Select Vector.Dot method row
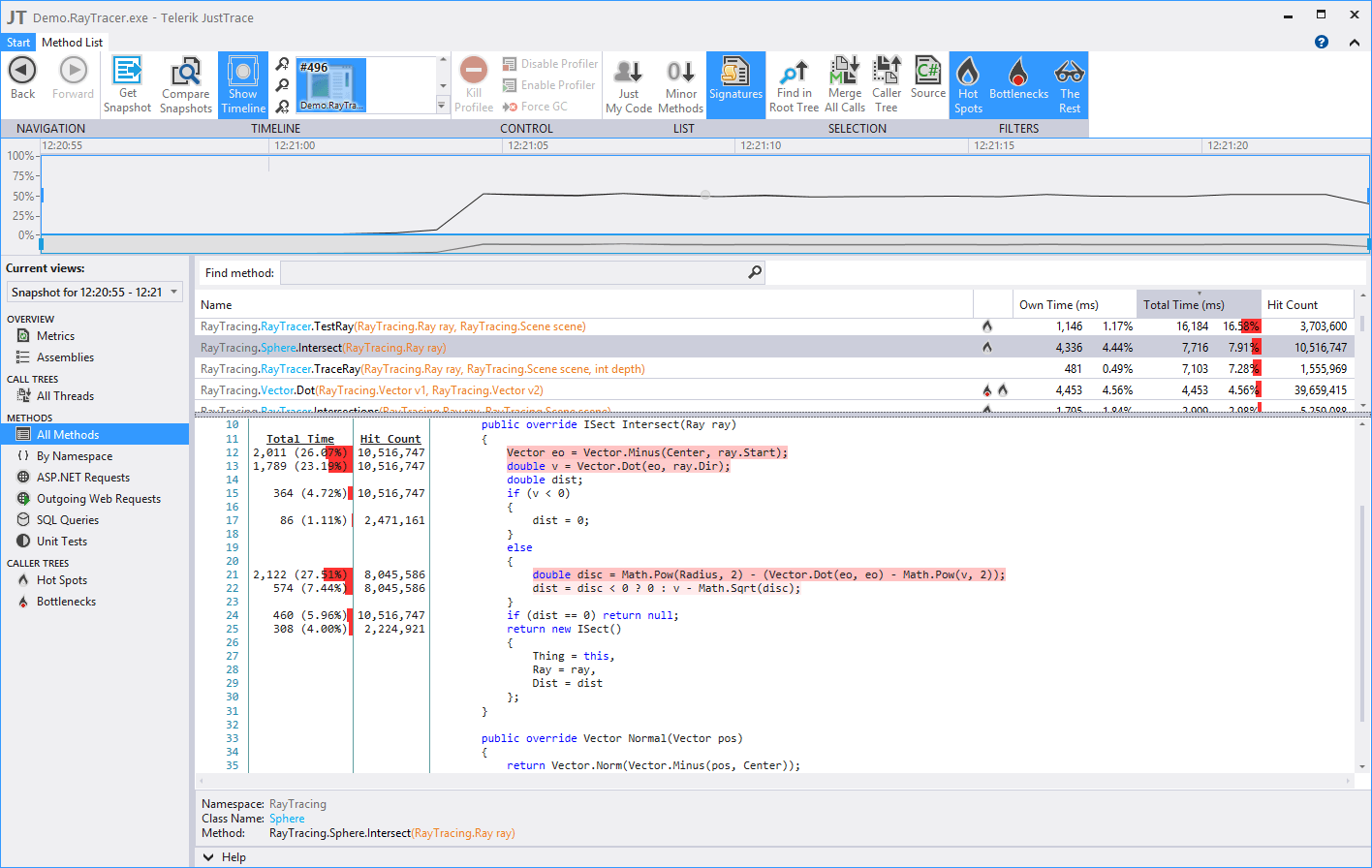The image size is (1372, 868). point(775,390)
